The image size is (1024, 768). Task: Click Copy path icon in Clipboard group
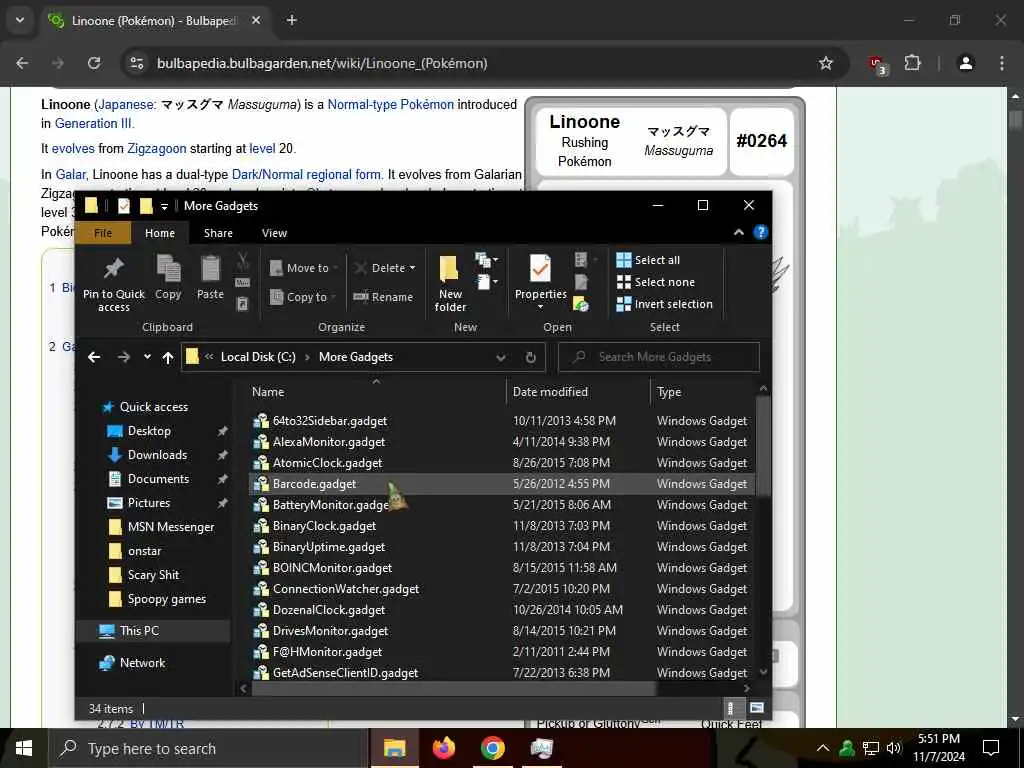[242, 283]
